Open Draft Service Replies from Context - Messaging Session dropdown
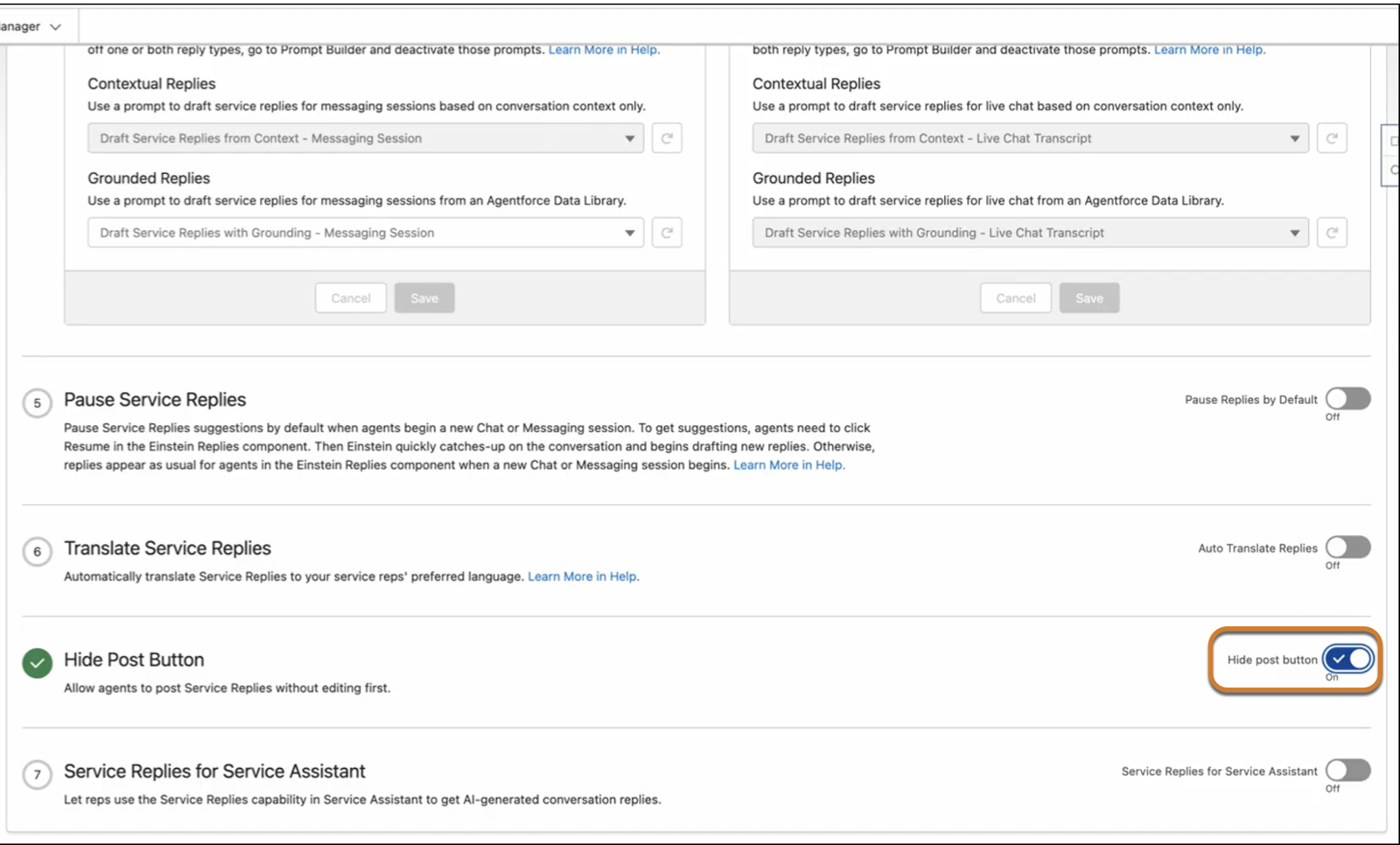The height and width of the screenshot is (845, 1400). pos(366,138)
